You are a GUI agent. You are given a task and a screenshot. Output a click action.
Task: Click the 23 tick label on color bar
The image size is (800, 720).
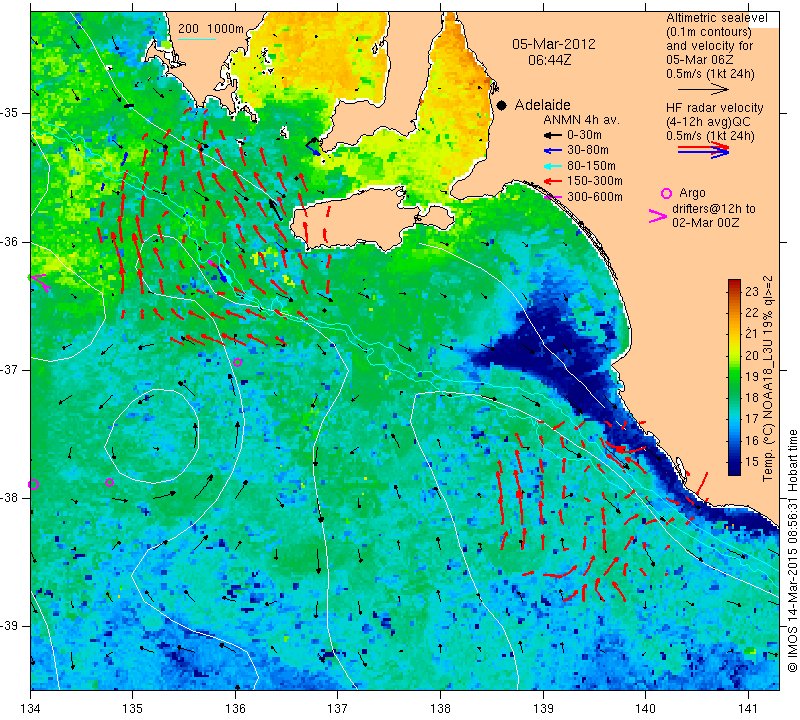(x=752, y=291)
